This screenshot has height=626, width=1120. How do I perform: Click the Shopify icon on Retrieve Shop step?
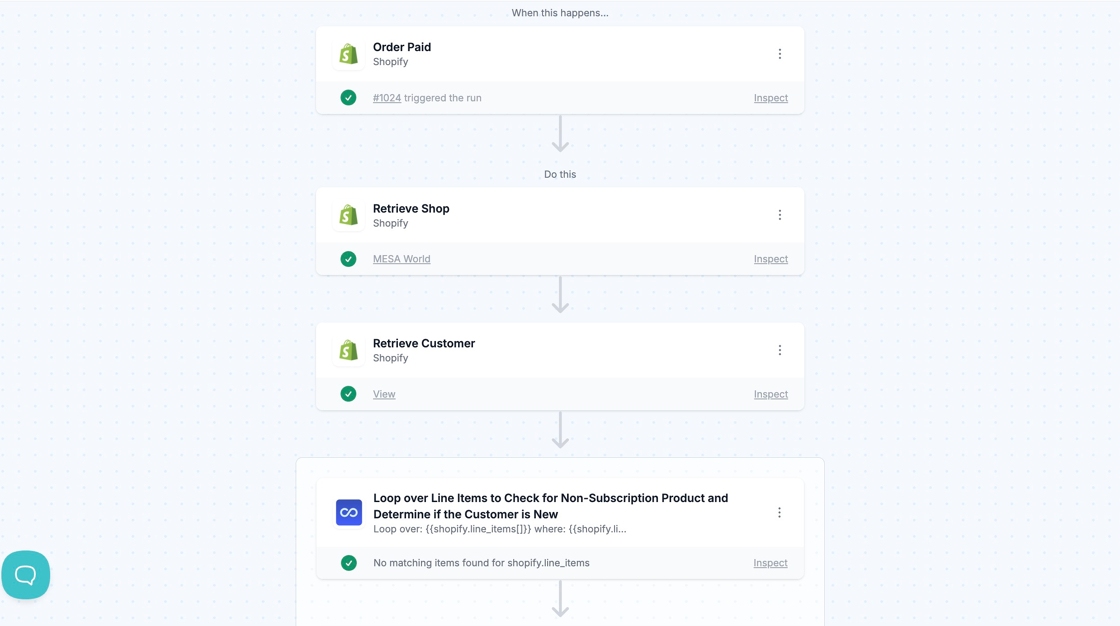click(x=348, y=215)
